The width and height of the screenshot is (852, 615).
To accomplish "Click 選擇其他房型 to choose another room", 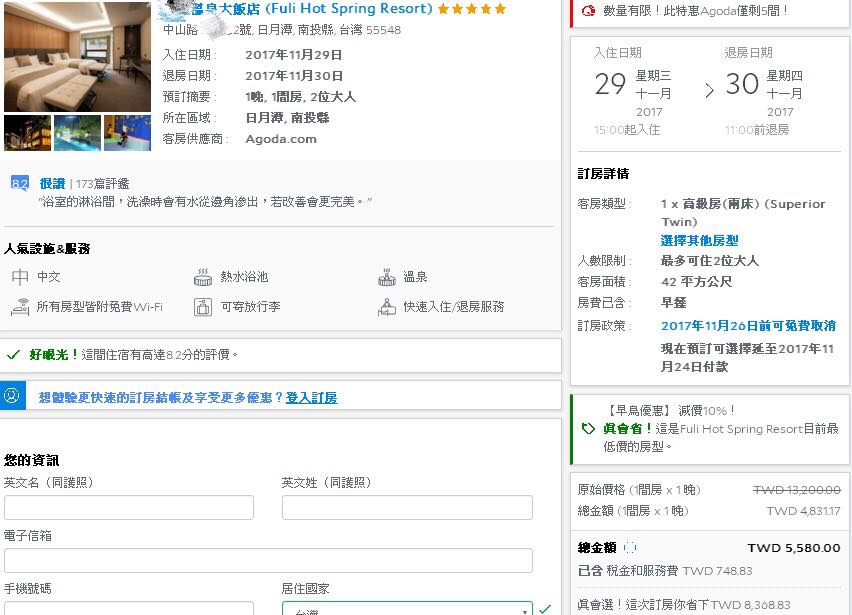I will click(699, 241).
